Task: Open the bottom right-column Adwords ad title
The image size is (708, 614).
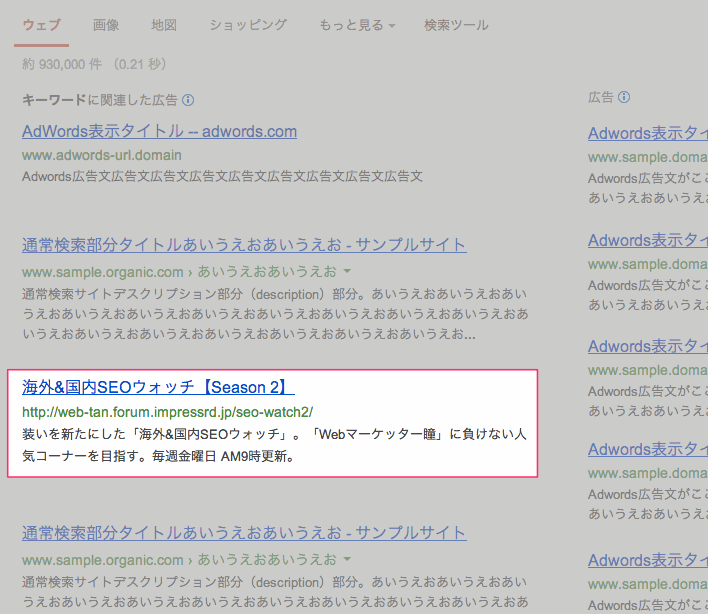Action: pos(647,560)
